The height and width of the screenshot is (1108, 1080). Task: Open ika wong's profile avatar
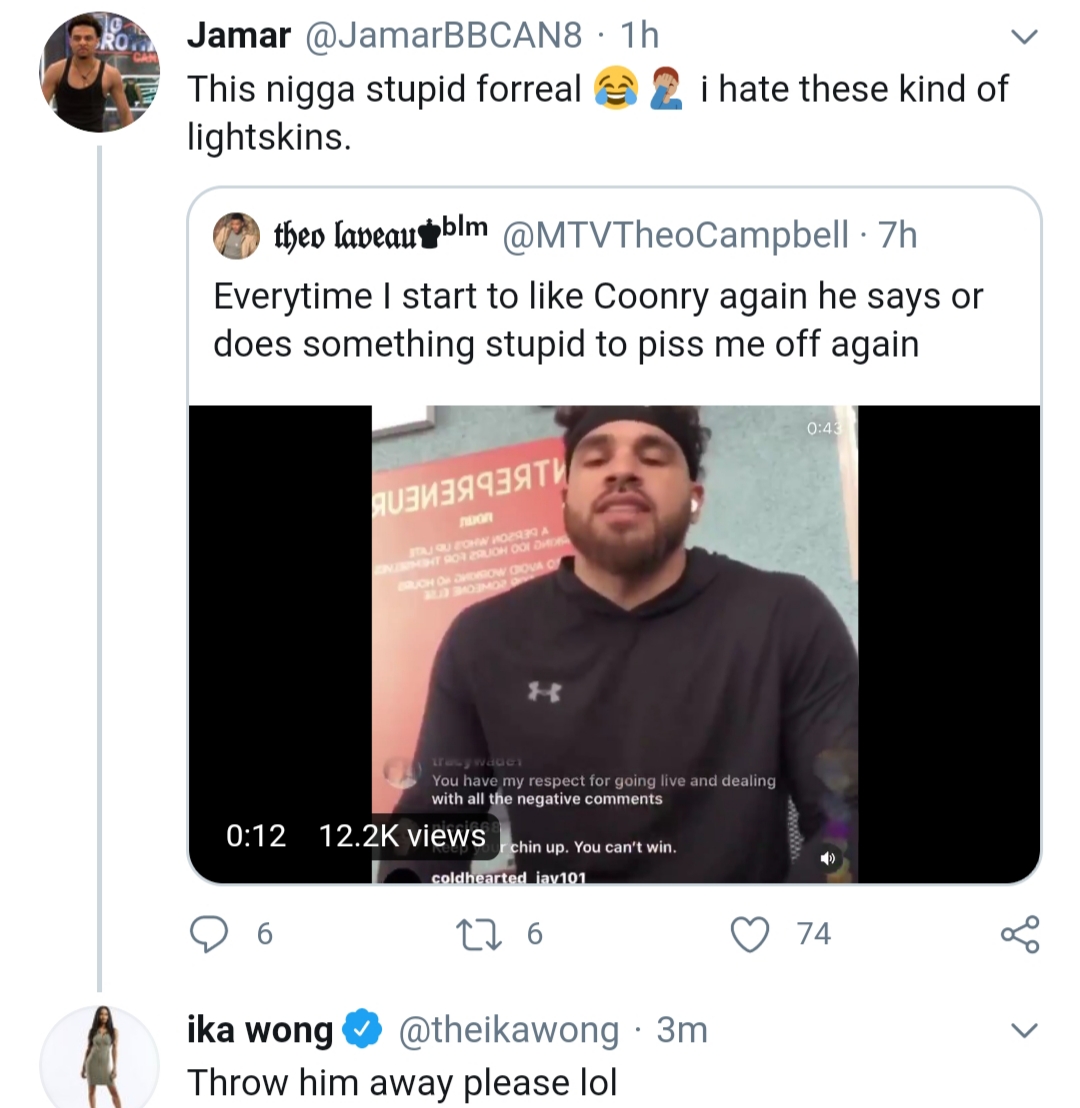pyautogui.click(x=99, y=1057)
